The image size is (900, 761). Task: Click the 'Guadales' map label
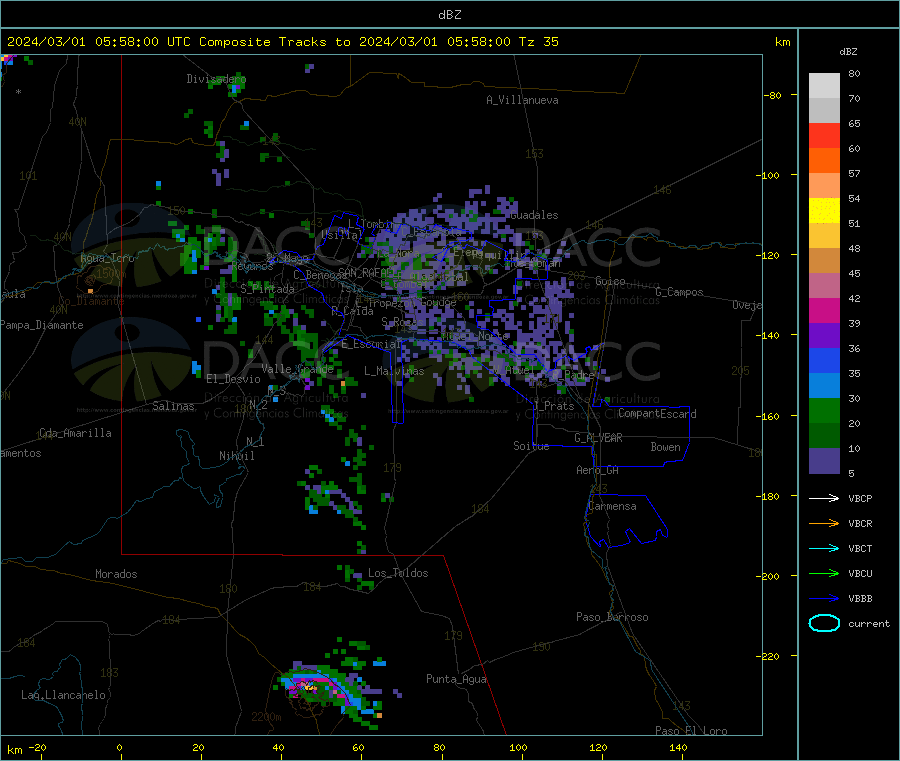(x=534, y=215)
